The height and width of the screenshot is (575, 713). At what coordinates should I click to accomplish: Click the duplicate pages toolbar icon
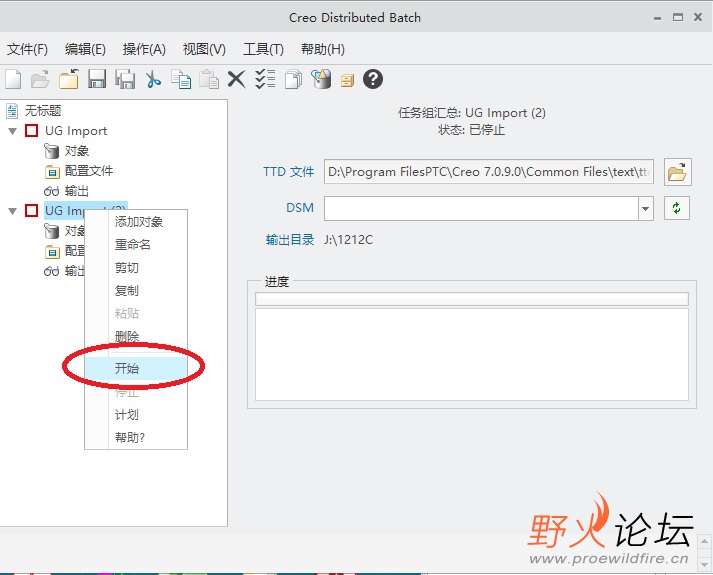(x=293, y=80)
